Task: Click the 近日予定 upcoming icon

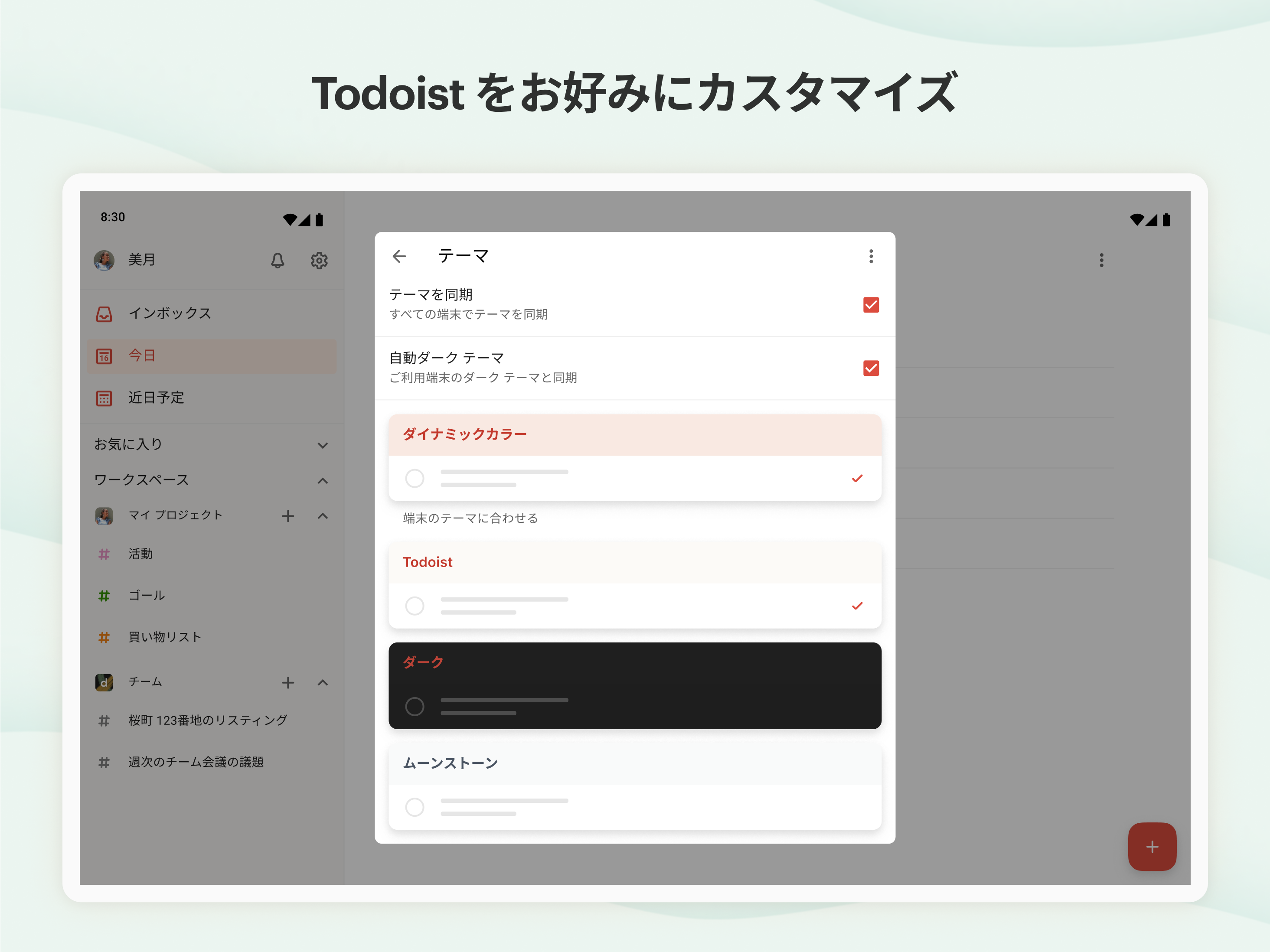Action: click(x=104, y=398)
